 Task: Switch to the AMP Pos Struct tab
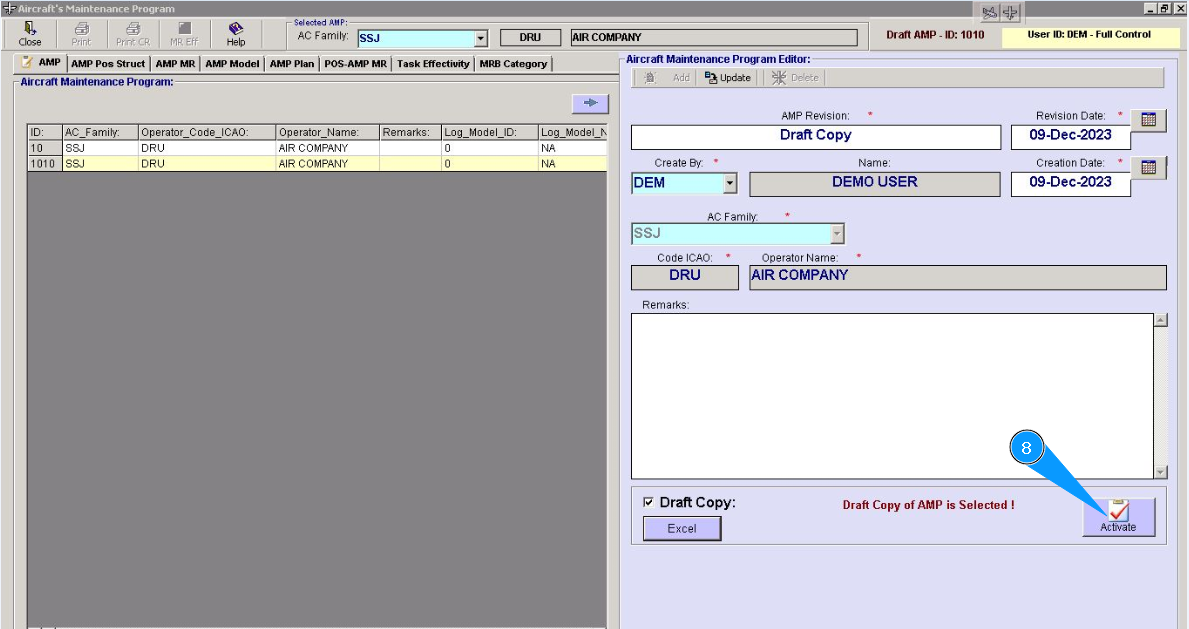tap(108, 64)
